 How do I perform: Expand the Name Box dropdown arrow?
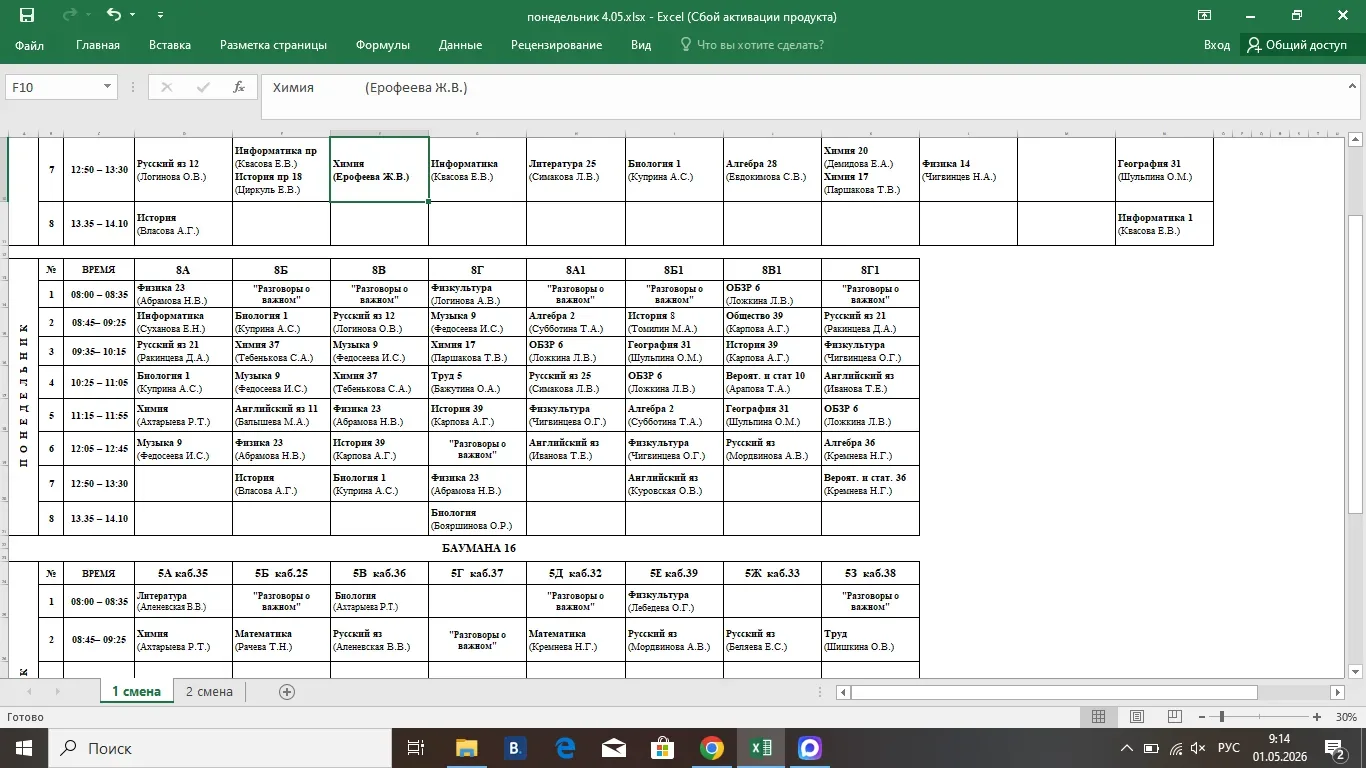point(107,87)
